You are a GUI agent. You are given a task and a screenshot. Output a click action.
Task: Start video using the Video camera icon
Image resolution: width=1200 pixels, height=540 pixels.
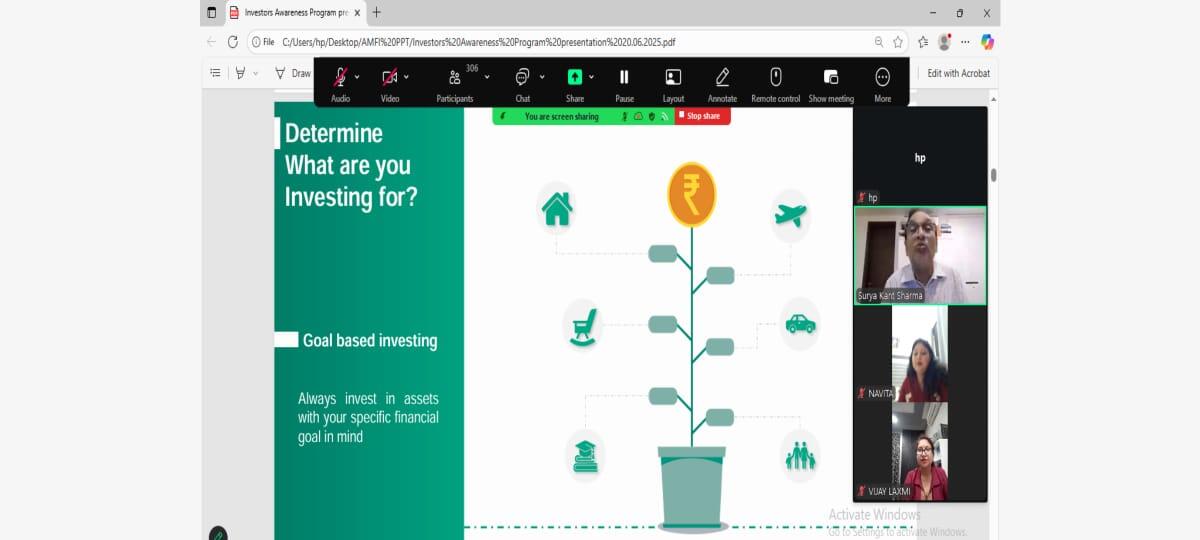pyautogui.click(x=389, y=78)
